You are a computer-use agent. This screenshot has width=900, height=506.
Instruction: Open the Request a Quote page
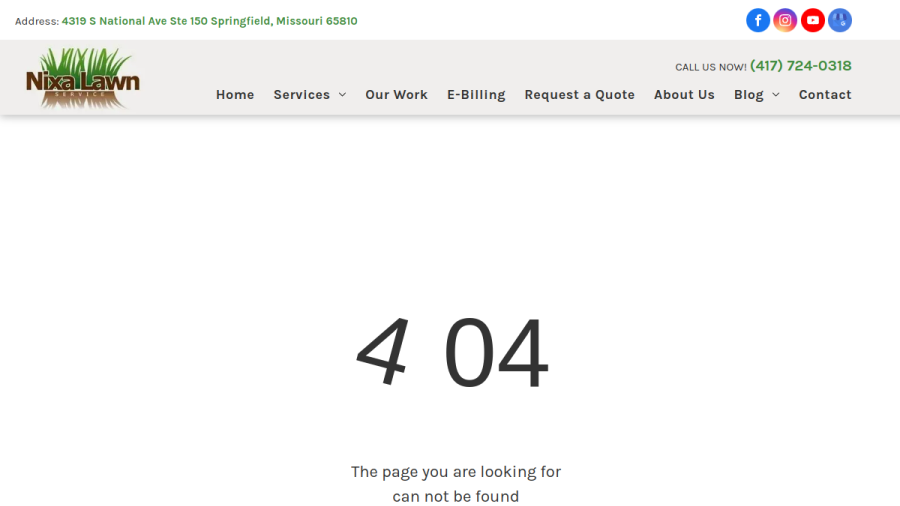pyautogui.click(x=580, y=95)
